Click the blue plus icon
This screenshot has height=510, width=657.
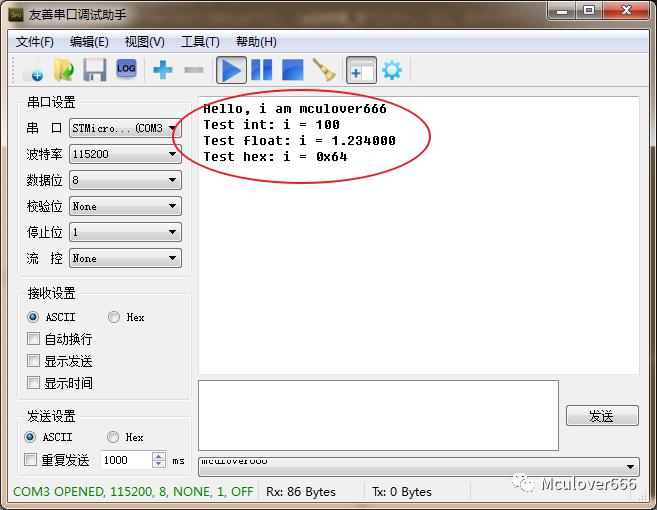click(x=163, y=70)
